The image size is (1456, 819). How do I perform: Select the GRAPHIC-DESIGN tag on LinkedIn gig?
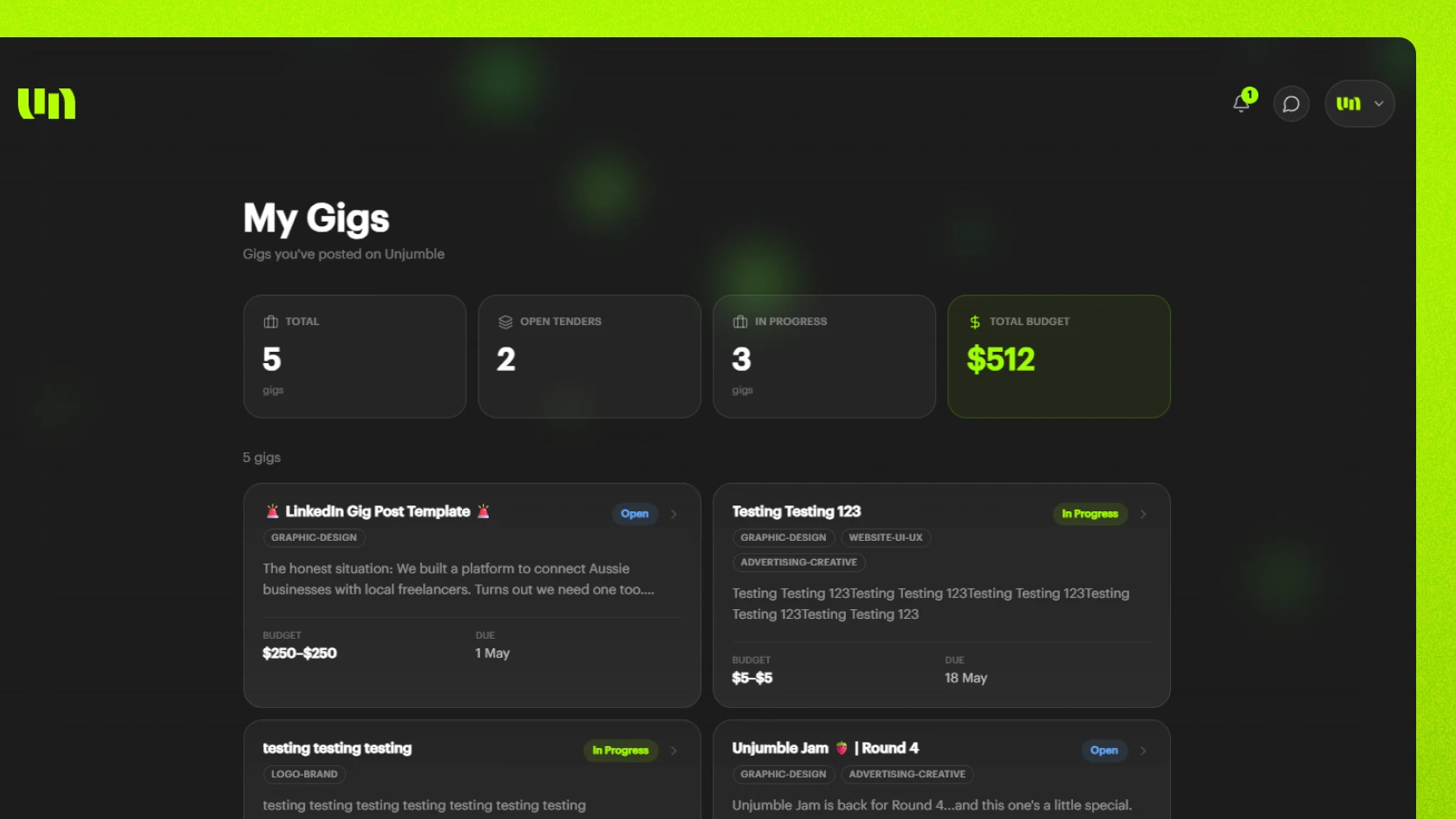click(x=314, y=537)
